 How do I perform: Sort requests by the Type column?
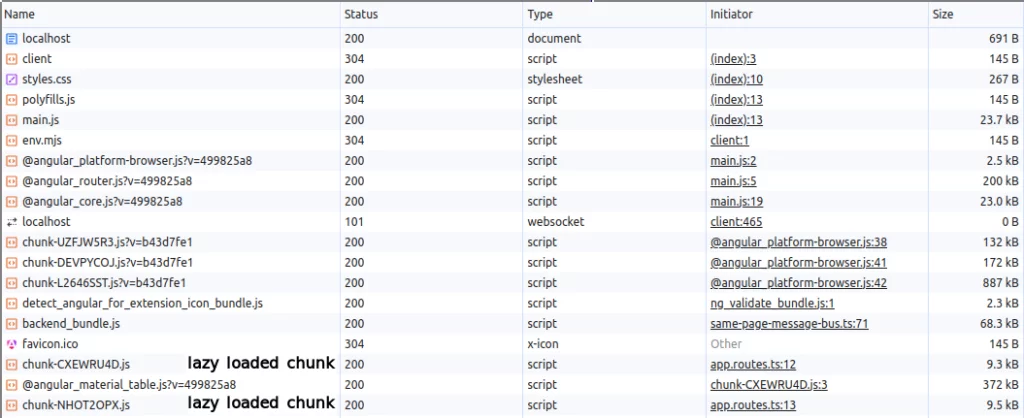[x=541, y=15]
